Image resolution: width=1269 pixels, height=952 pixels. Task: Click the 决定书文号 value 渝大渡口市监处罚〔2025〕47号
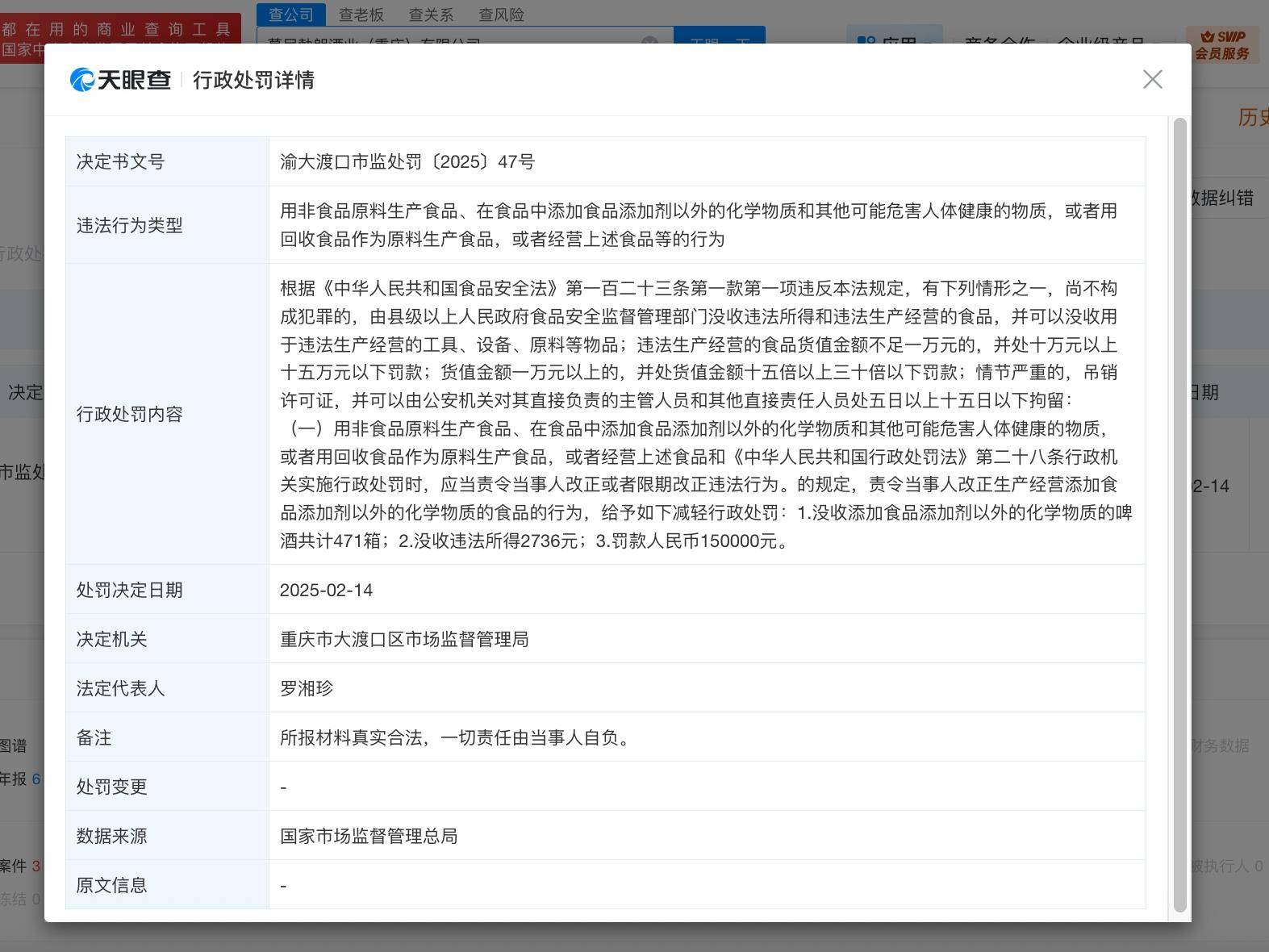click(x=407, y=161)
